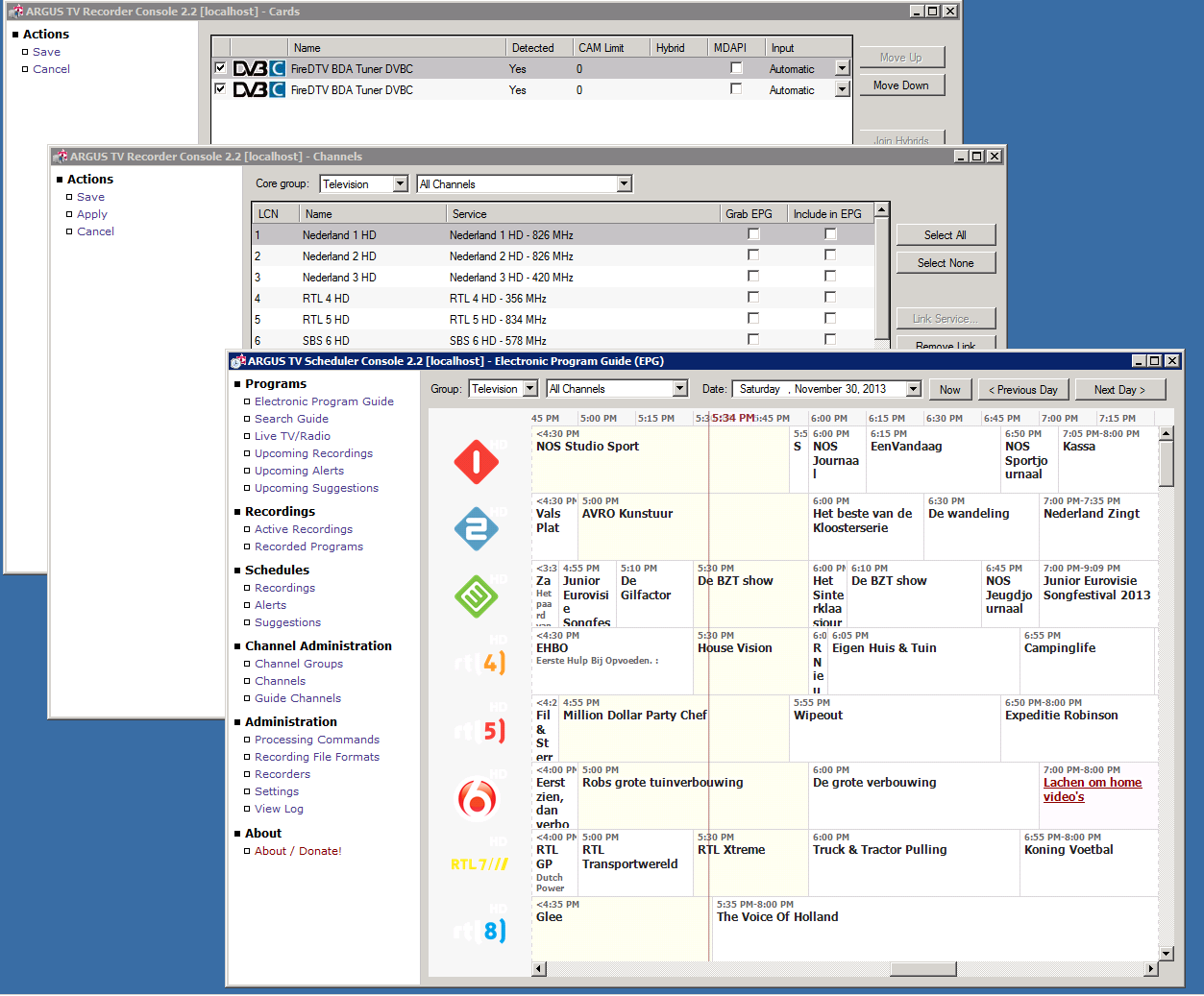Go to Next Day in EPG
The image size is (1204, 996).
(x=1119, y=389)
